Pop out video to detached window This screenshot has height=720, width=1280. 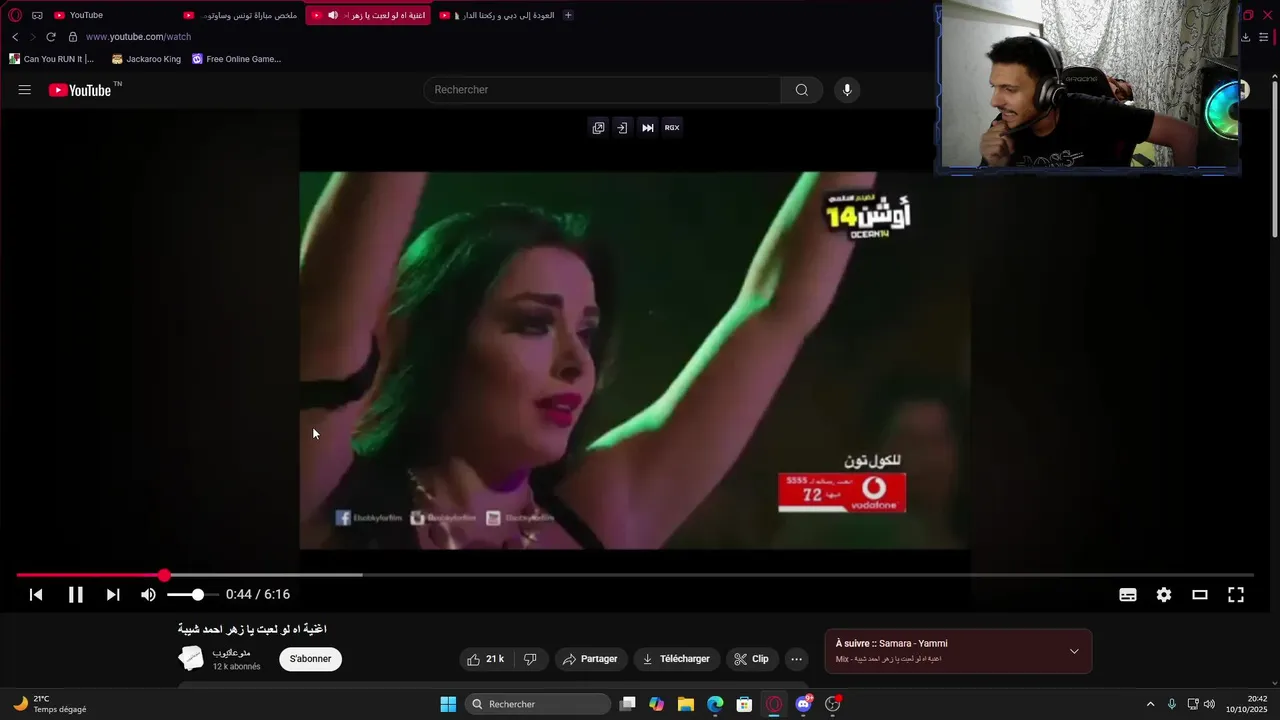click(x=598, y=128)
